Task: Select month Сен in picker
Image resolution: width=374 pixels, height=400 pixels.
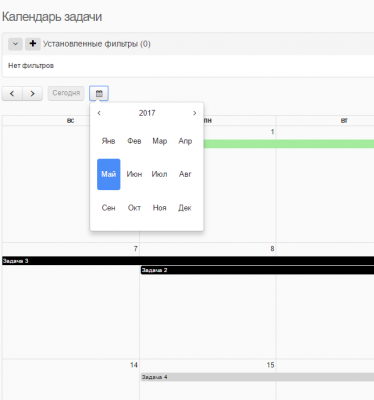Action: 108,208
